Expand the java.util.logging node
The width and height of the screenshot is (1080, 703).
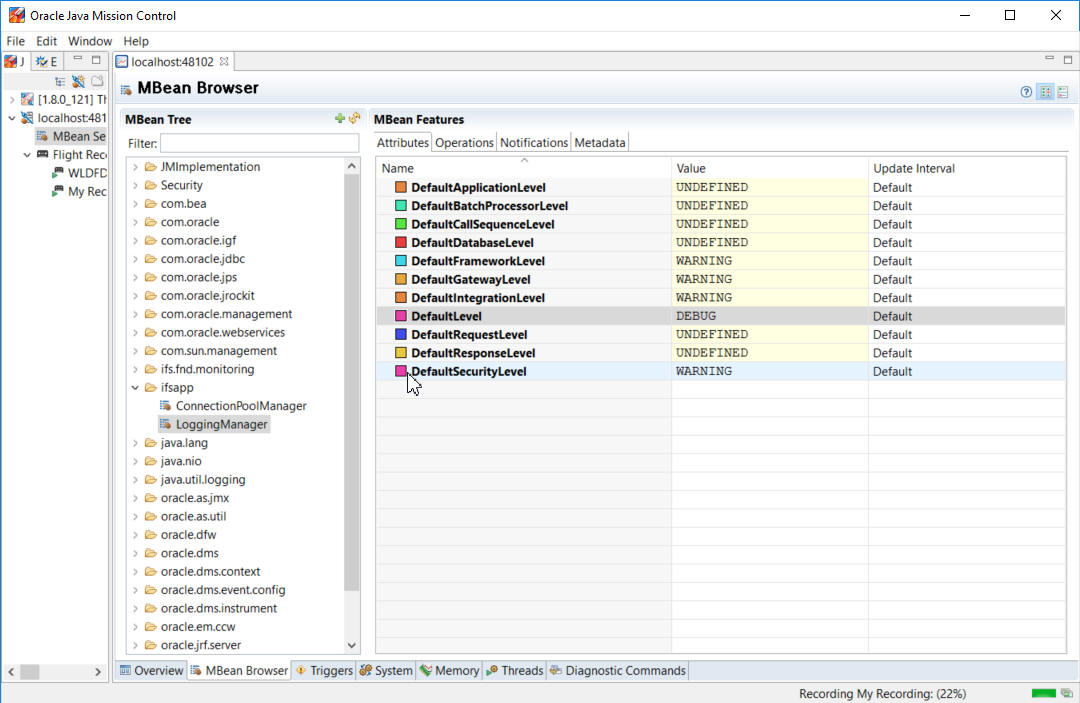(136, 479)
